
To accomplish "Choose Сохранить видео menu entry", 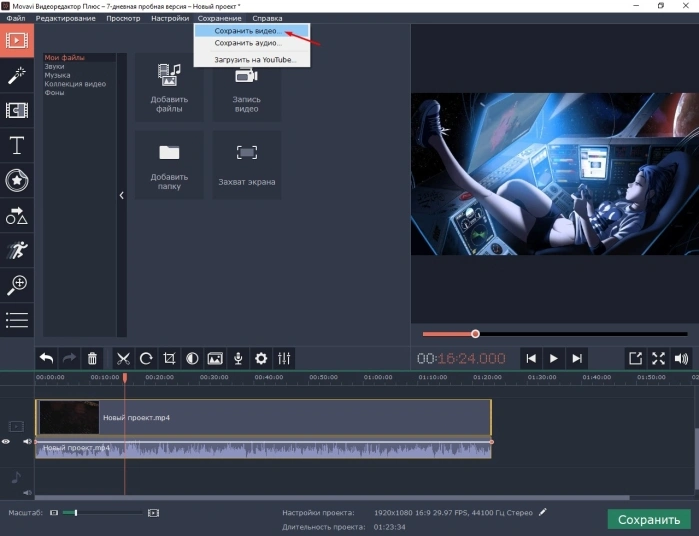I will point(252,31).
